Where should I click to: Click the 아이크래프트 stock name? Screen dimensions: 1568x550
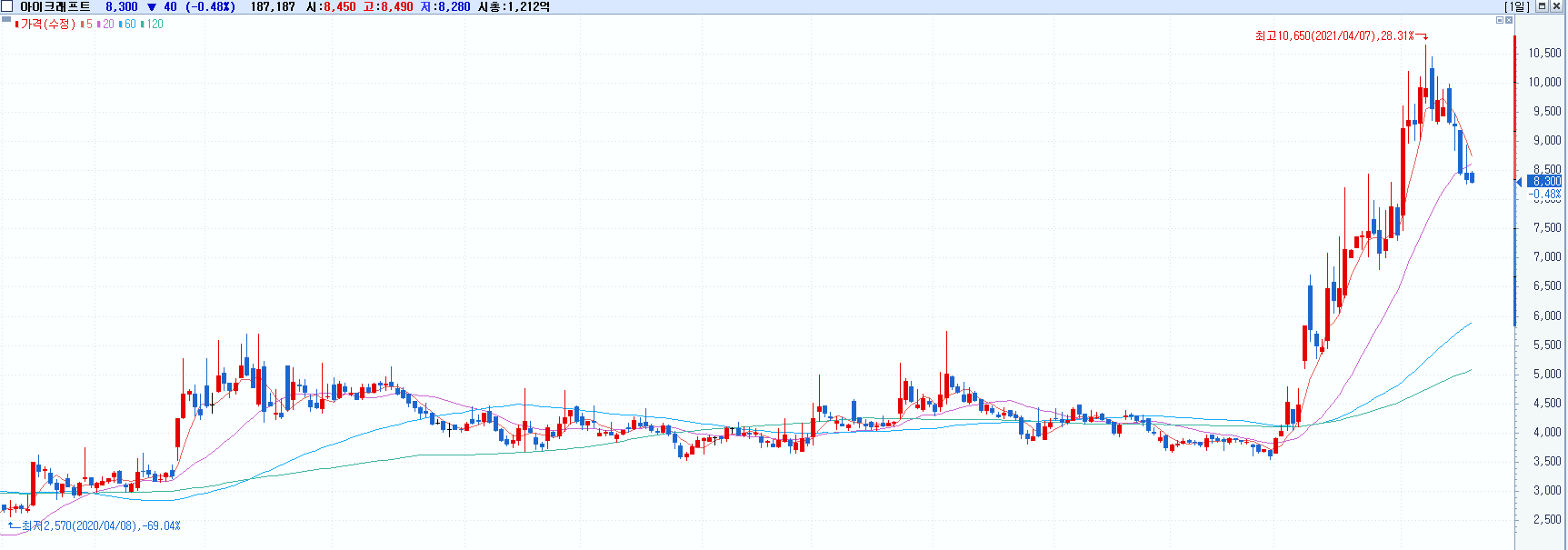click(x=55, y=6)
